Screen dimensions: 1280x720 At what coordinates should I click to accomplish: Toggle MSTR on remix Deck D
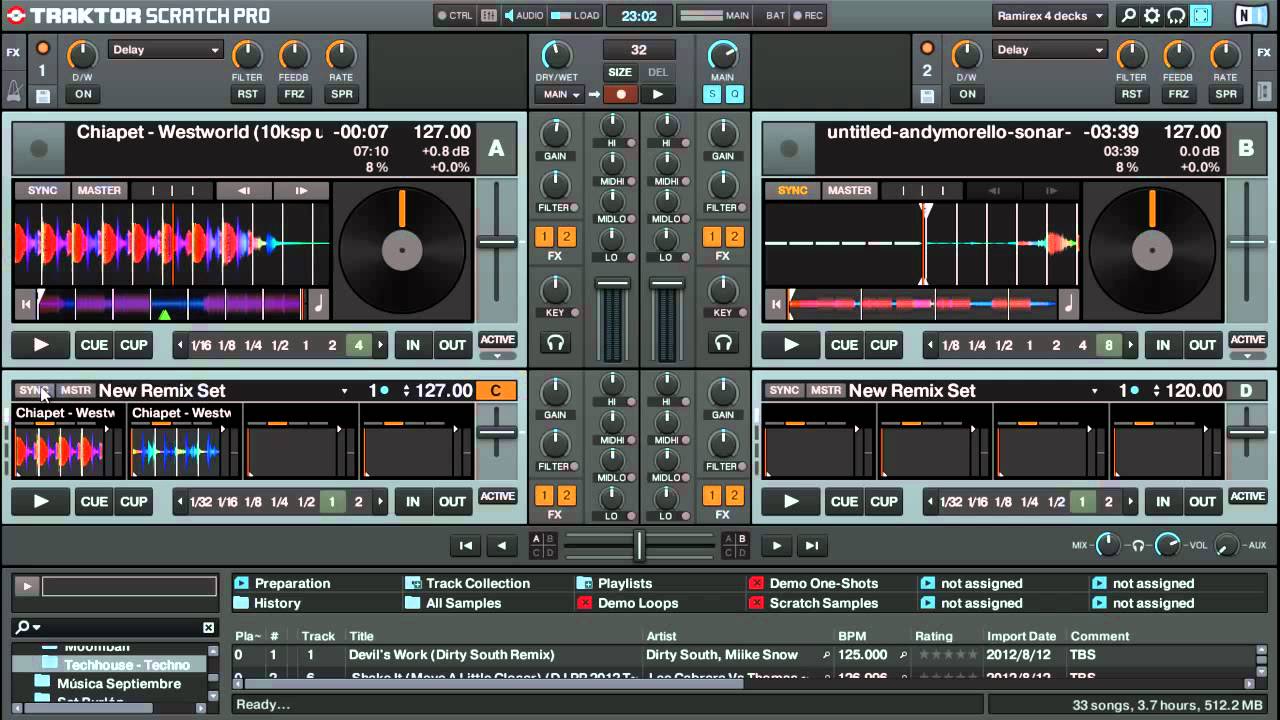click(x=826, y=390)
